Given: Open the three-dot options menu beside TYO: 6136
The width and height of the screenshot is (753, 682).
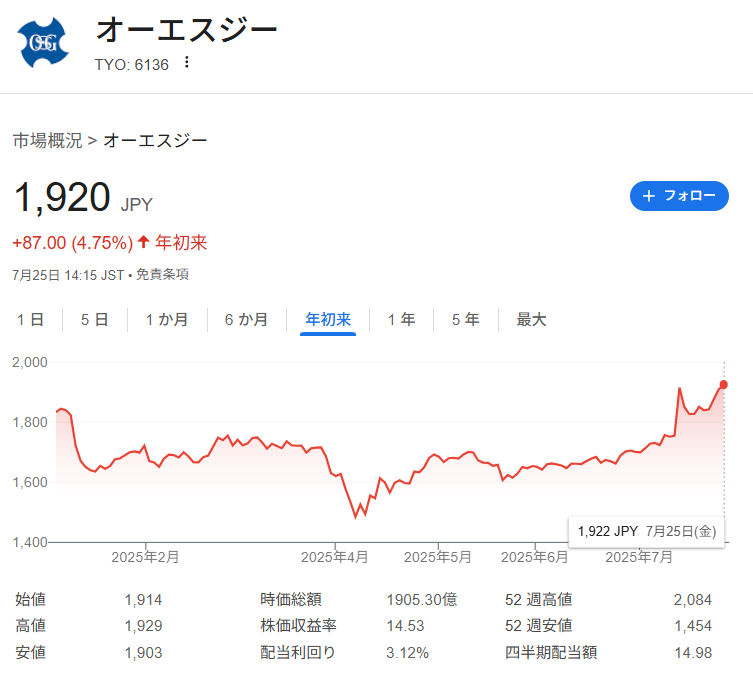Looking at the screenshot, I should pos(186,62).
